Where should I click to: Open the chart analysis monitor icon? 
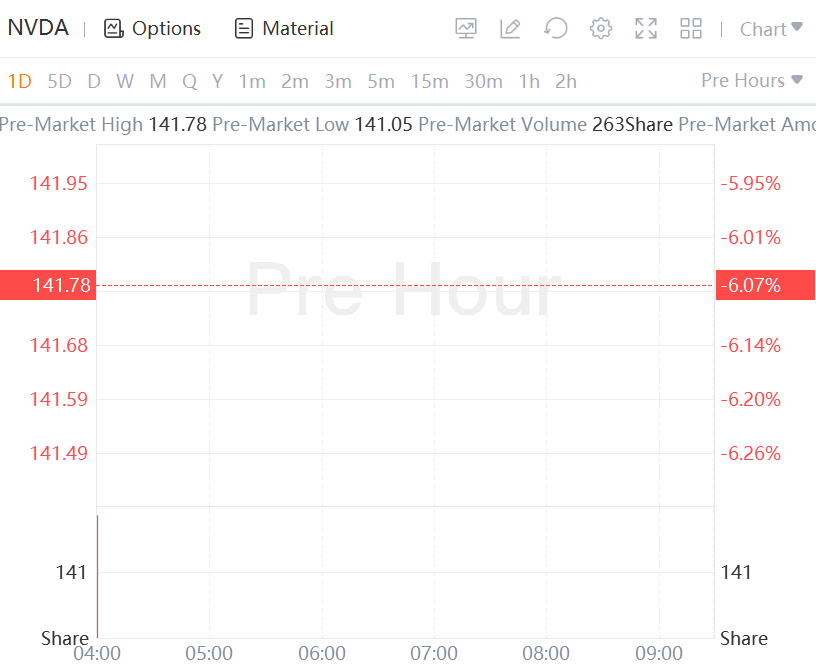[x=466, y=29]
